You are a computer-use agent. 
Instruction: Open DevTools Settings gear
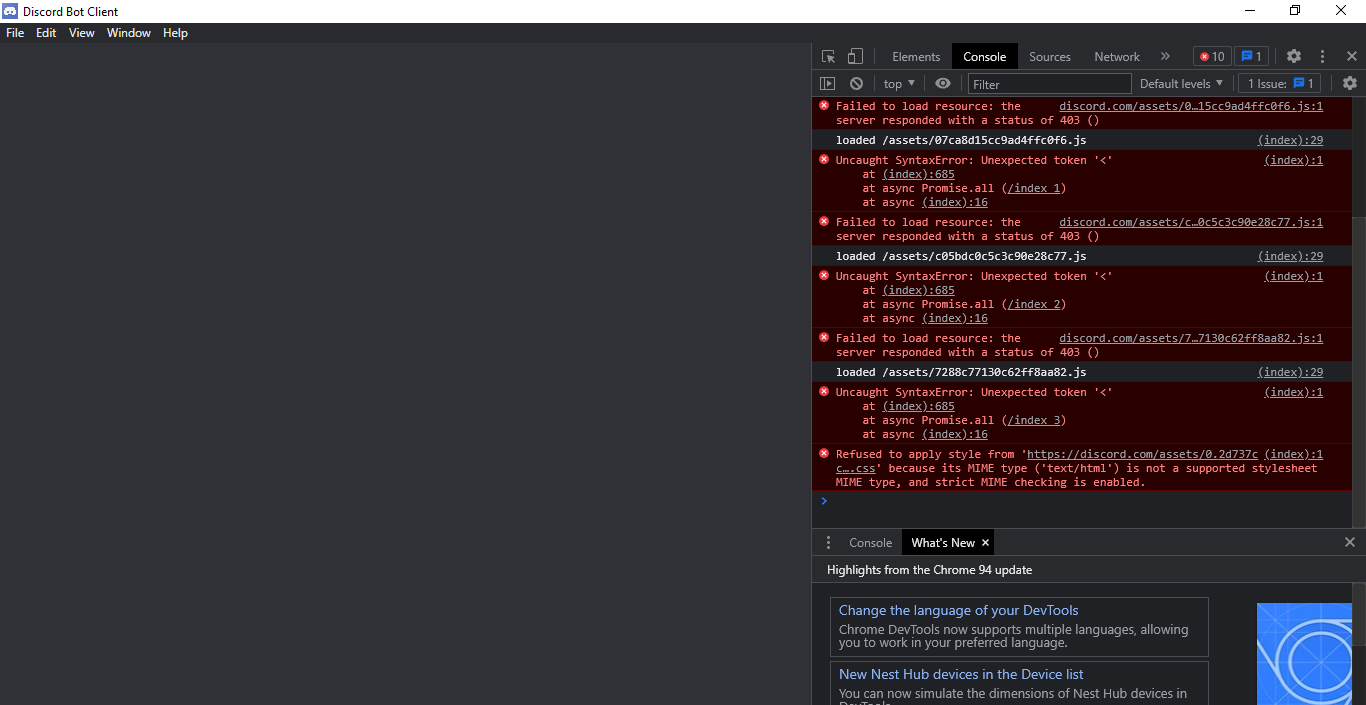click(x=1294, y=56)
